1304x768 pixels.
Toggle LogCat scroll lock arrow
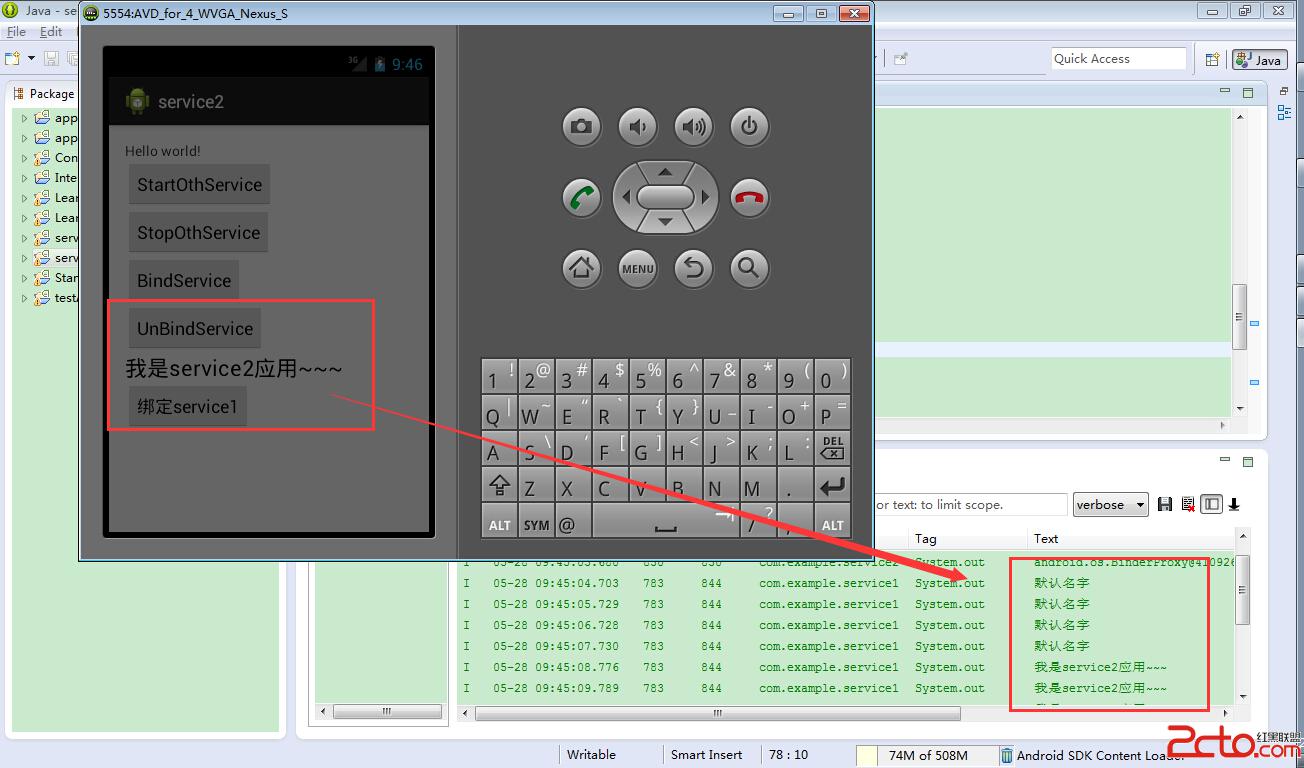click(x=1234, y=505)
